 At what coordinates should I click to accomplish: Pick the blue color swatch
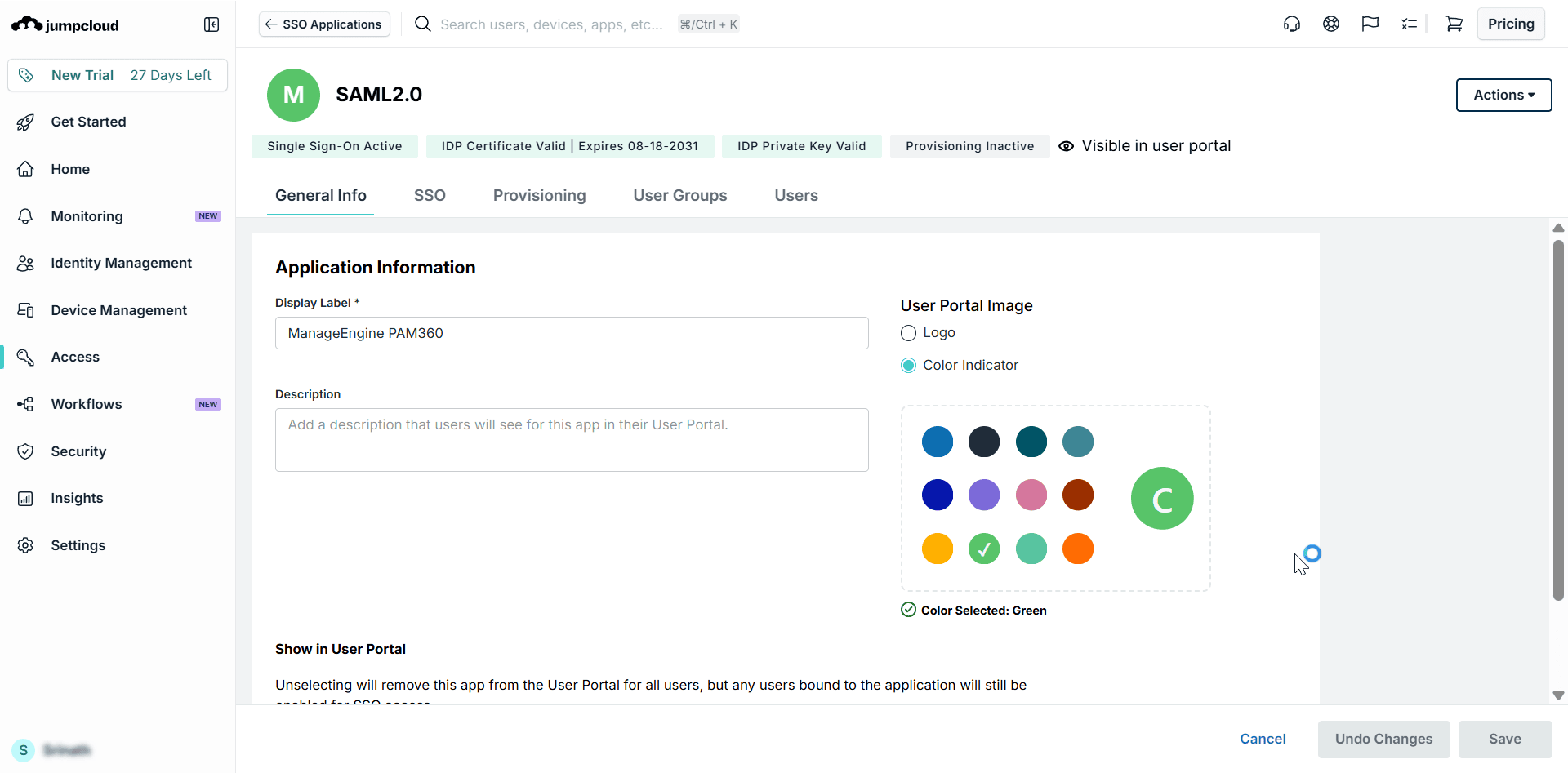tap(938, 442)
